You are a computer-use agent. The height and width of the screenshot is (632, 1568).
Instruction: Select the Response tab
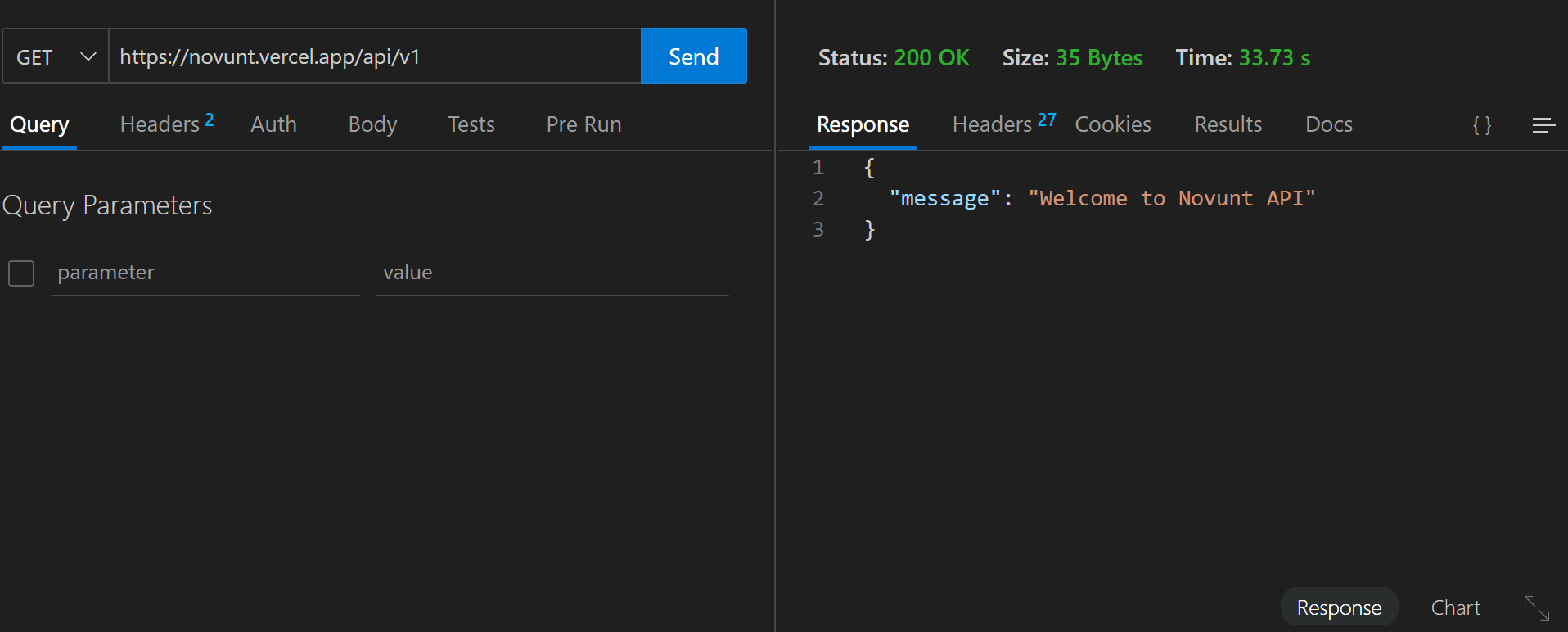(x=863, y=124)
